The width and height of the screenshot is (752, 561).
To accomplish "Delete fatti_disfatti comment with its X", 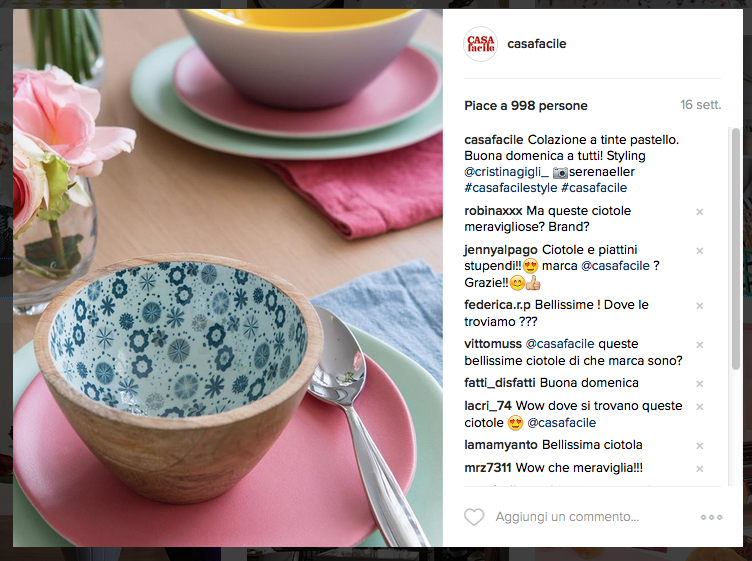I will pyautogui.click(x=700, y=384).
